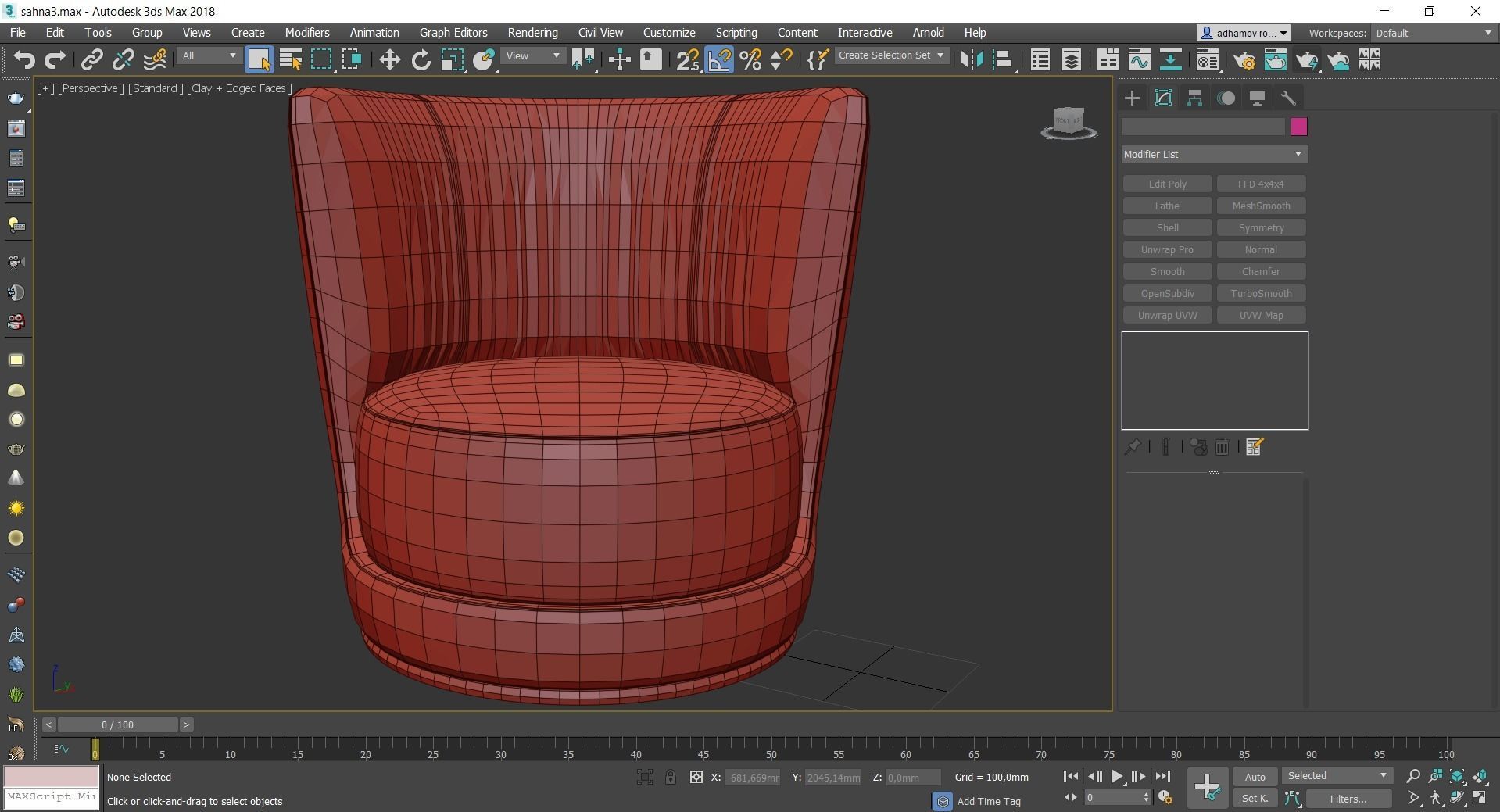
Task: Click the Symmetry modifier button
Action: click(x=1261, y=227)
